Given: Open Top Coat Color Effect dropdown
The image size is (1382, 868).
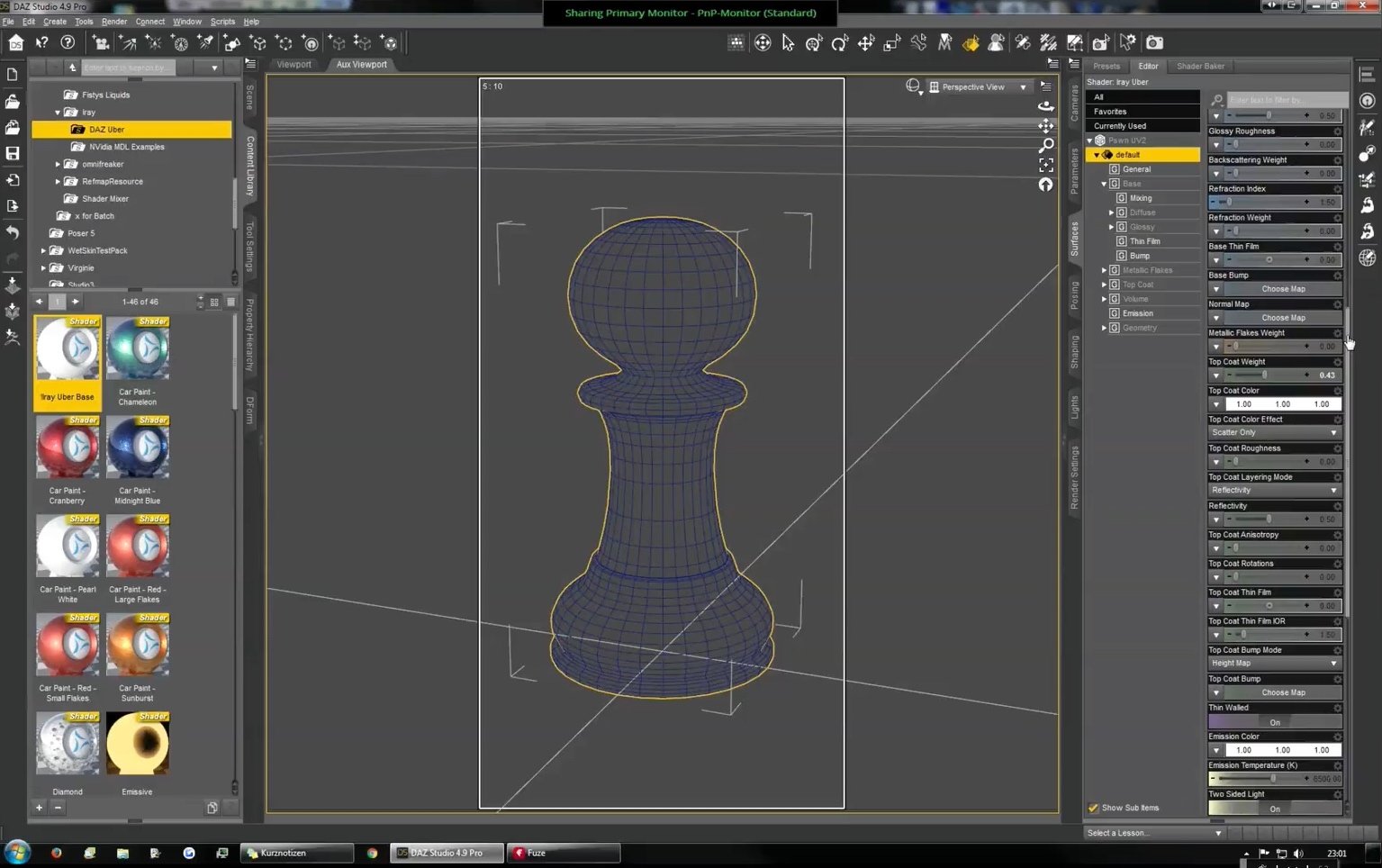Looking at the screenshot, I should [x=1275, y=432].
